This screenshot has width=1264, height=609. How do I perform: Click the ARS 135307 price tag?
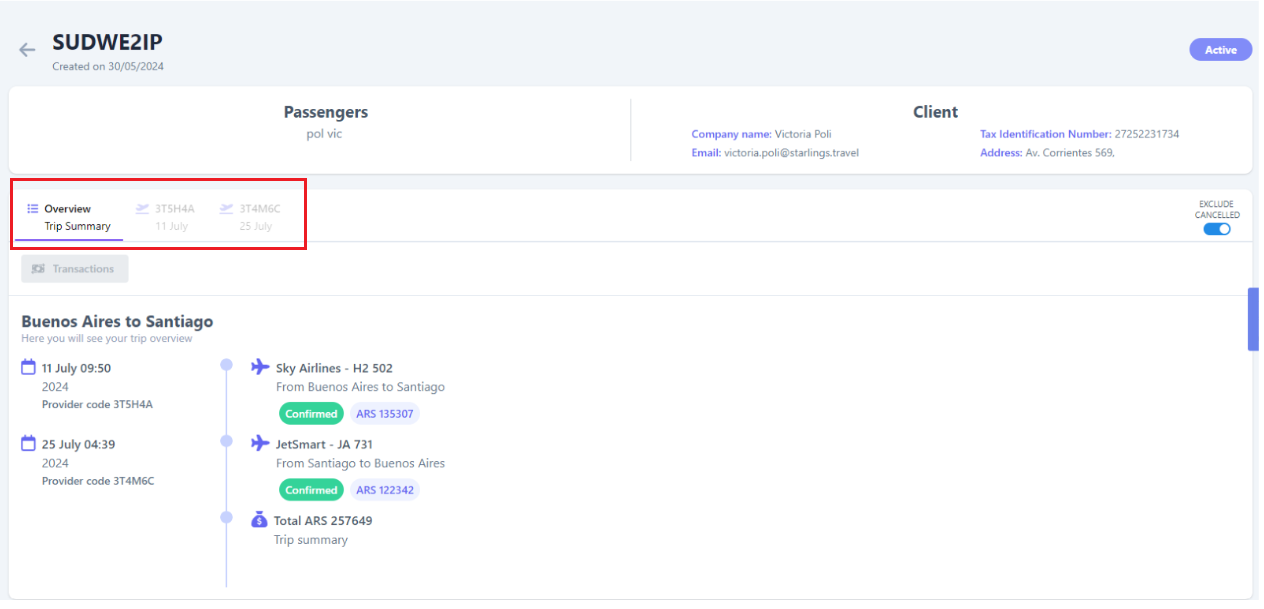tap(385, 414)
